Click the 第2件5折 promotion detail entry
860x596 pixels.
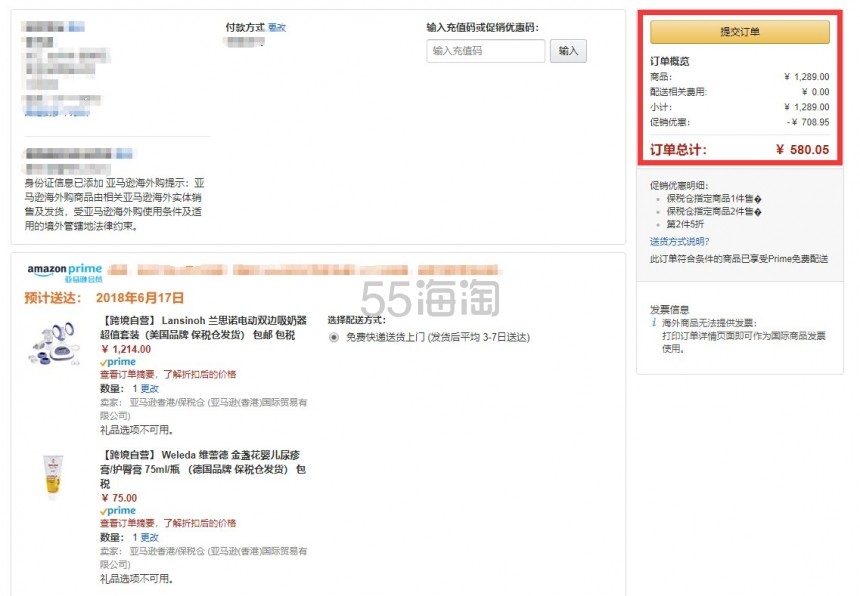685,224
